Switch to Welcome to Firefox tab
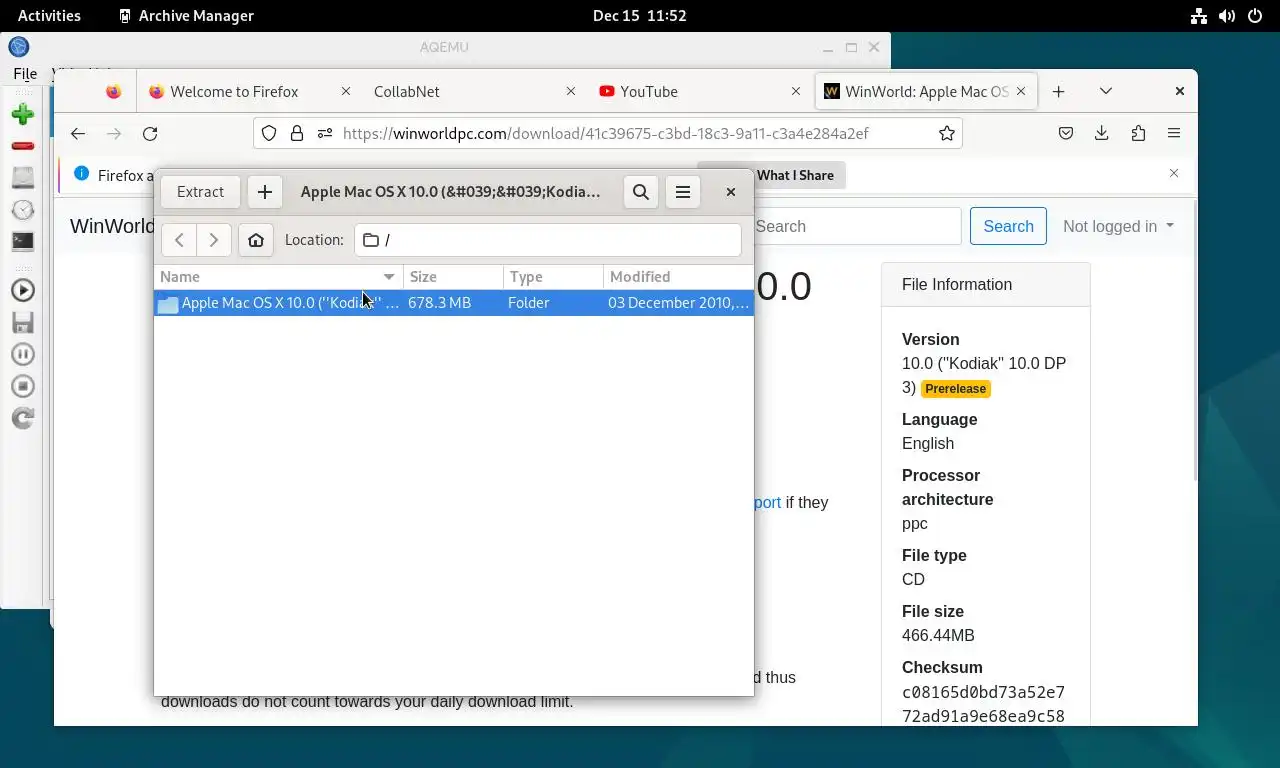The image size is (1280, 768). pyautogui.click(x=249, y=91)
